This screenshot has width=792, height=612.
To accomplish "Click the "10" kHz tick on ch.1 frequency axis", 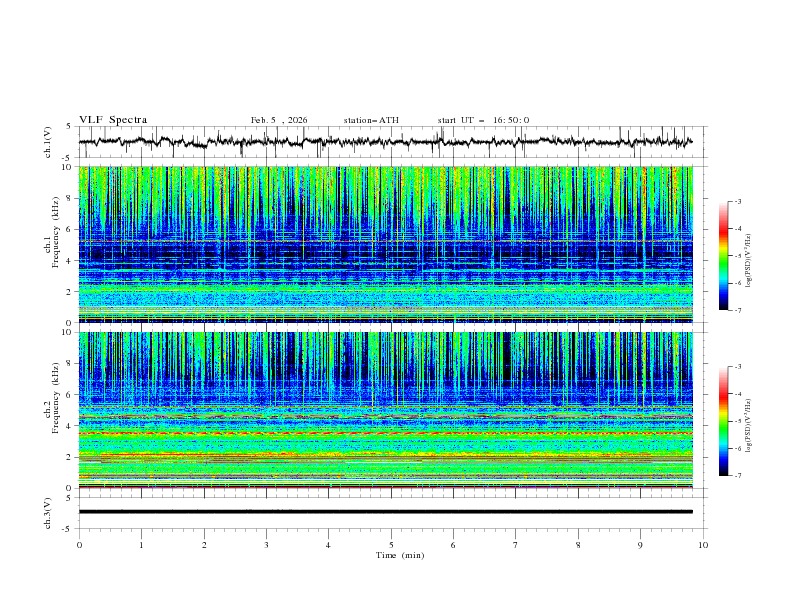I will (x=66, y=167).
